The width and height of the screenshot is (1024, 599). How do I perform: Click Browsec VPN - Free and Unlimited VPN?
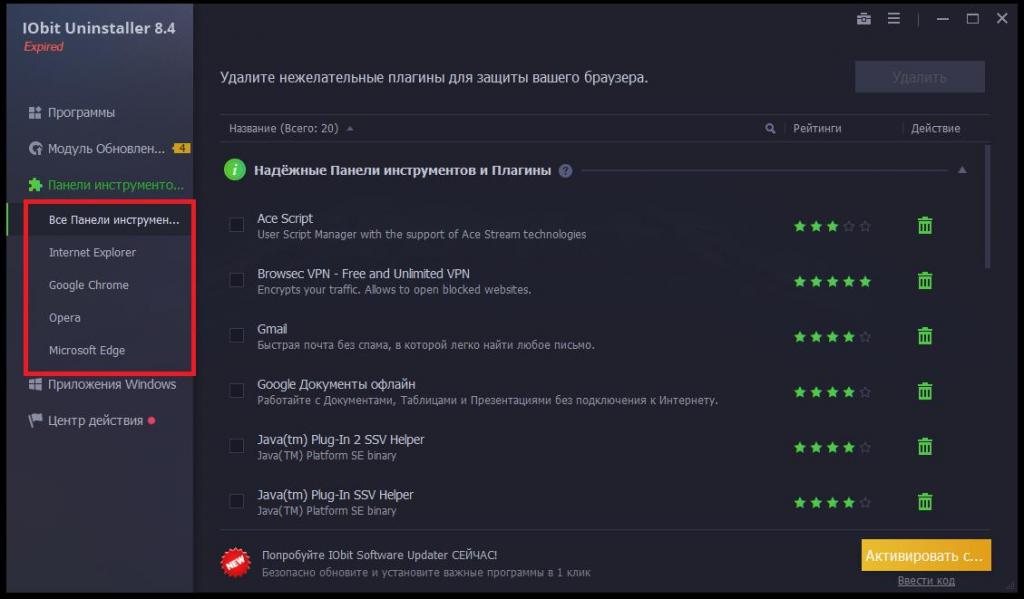pos(363,274)
